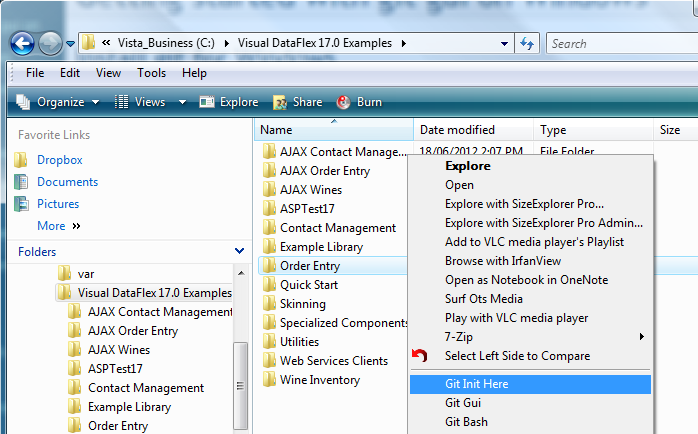
Task: Open the Pictures favorite link
Action: click(58, 204)
